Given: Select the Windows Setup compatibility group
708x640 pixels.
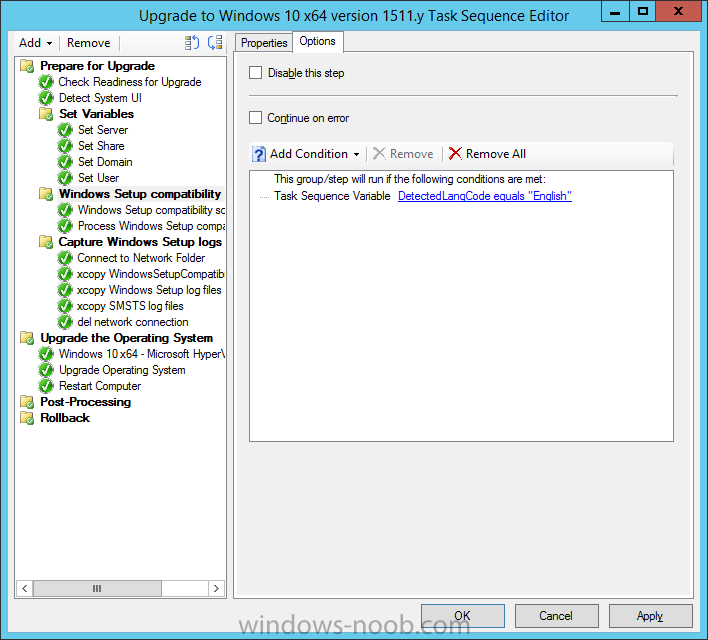Looking at the screenshot, I should 140,194.
